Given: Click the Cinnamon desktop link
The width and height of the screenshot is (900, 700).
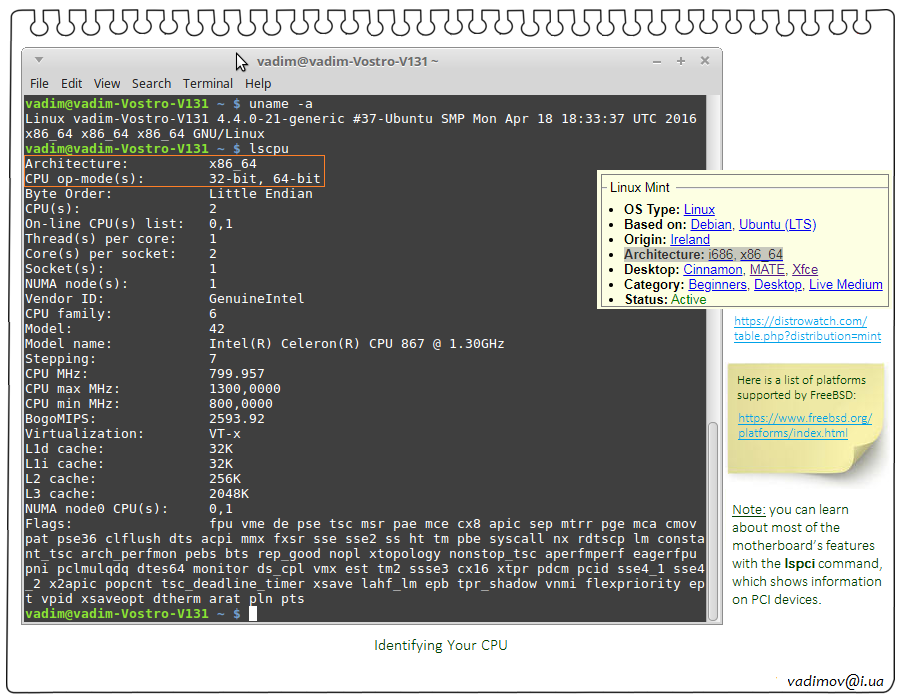Looking at the screenshot, I should (x=713, y=270).
